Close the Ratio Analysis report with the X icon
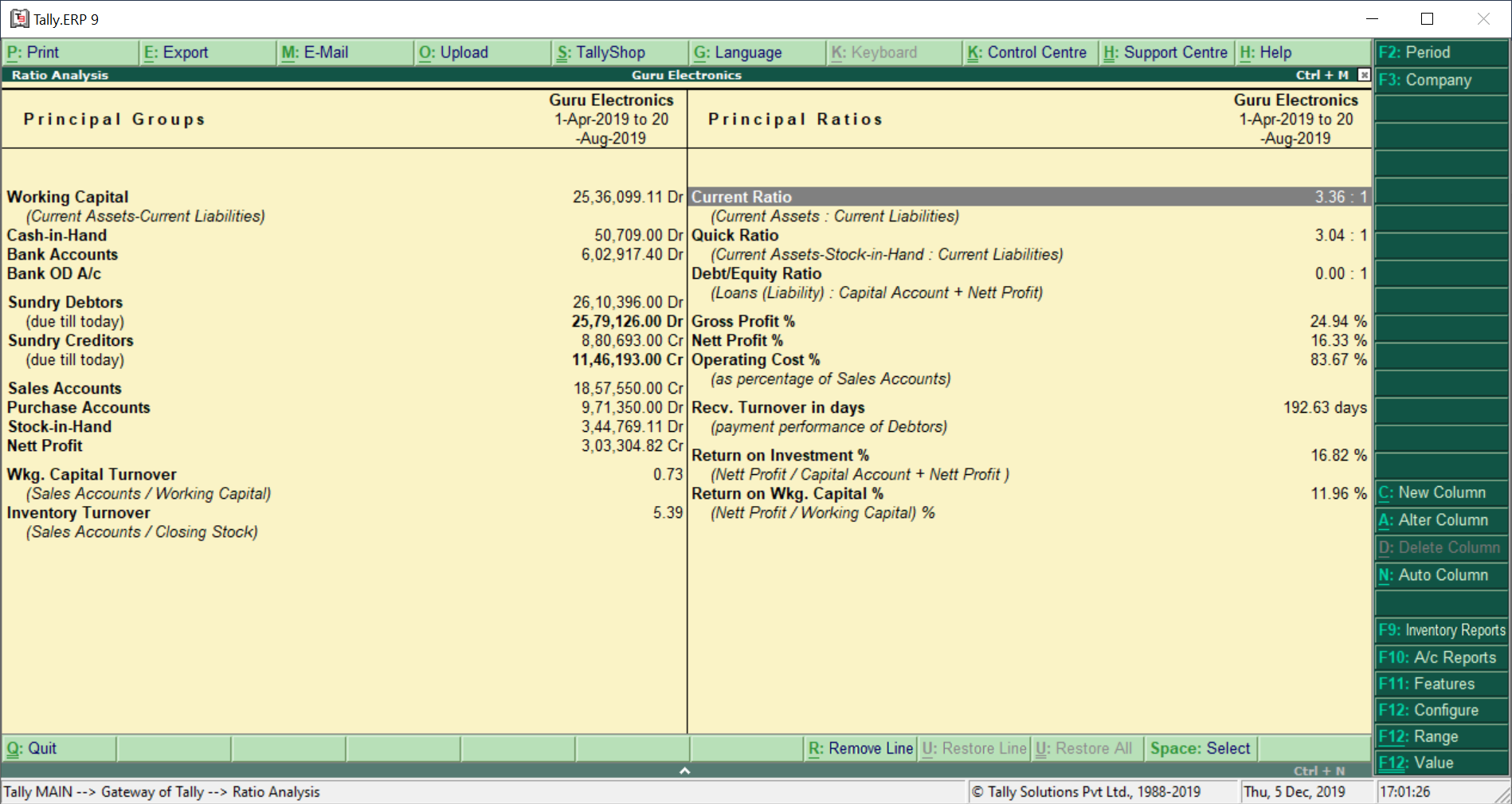The image size is (1512, 804). (1364, 75)
